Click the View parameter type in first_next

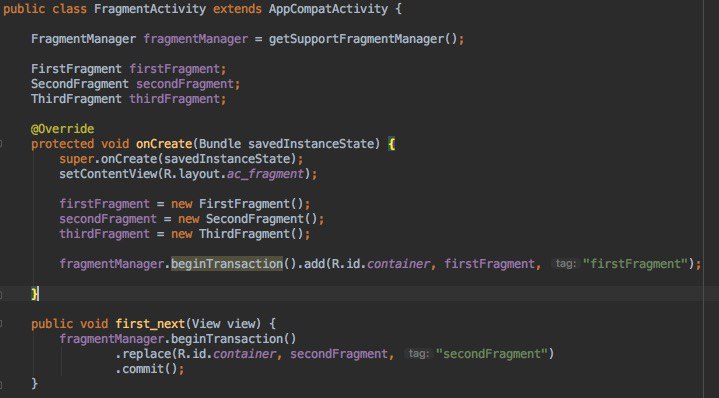click(x=206, y=324)
